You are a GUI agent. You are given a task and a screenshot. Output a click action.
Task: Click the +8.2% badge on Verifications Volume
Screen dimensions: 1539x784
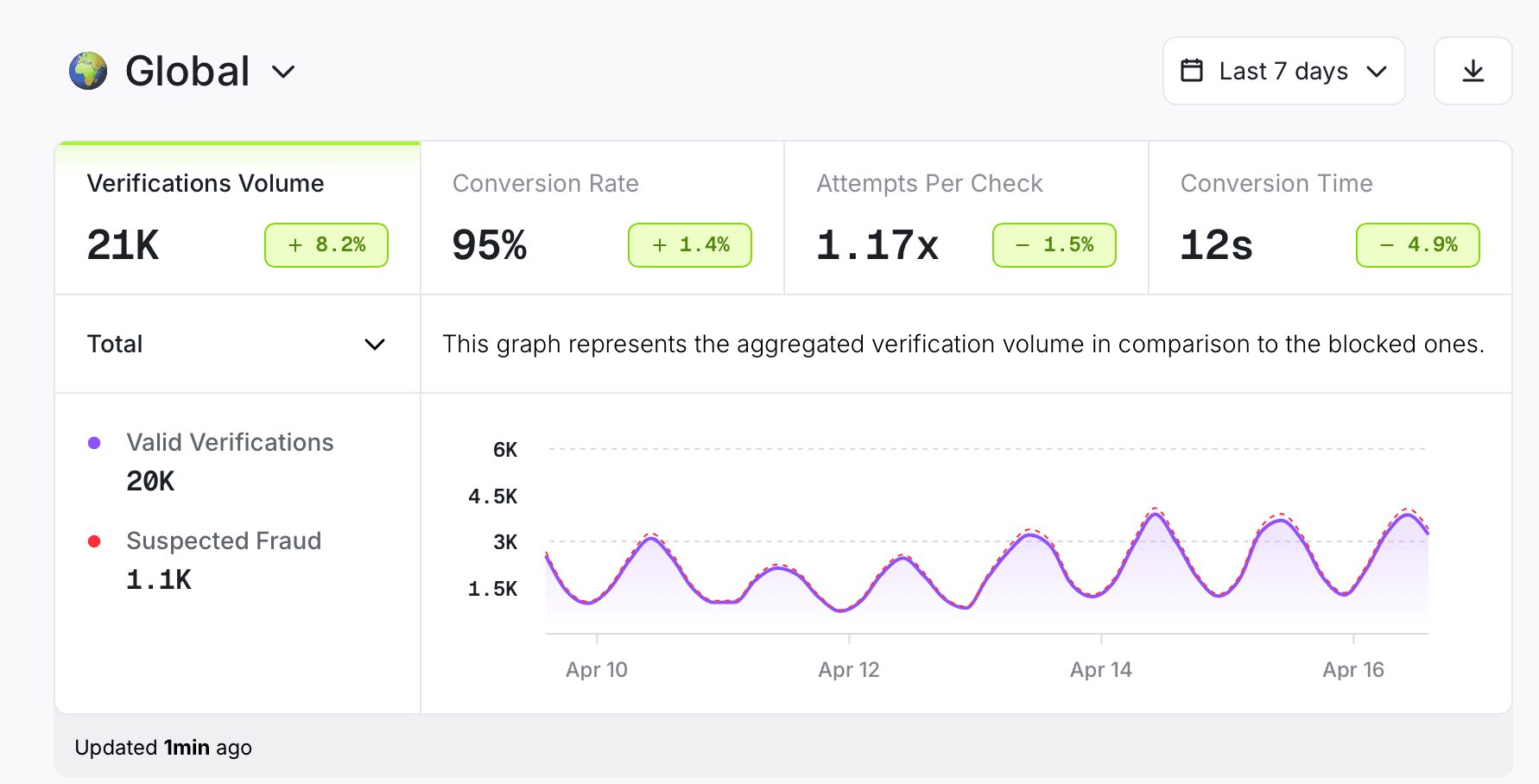tap(326, 244)
